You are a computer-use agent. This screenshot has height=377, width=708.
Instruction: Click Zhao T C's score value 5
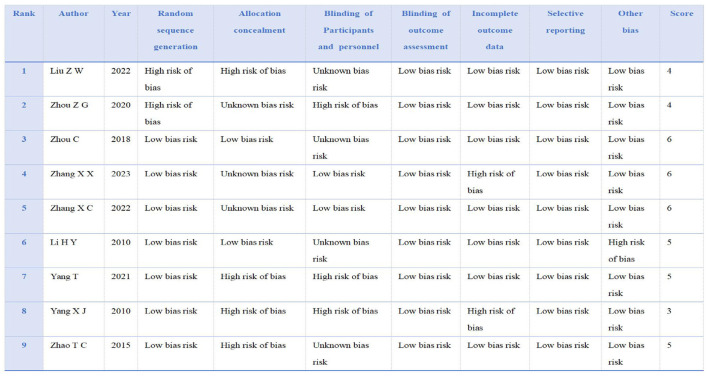[x=669, y=345]
